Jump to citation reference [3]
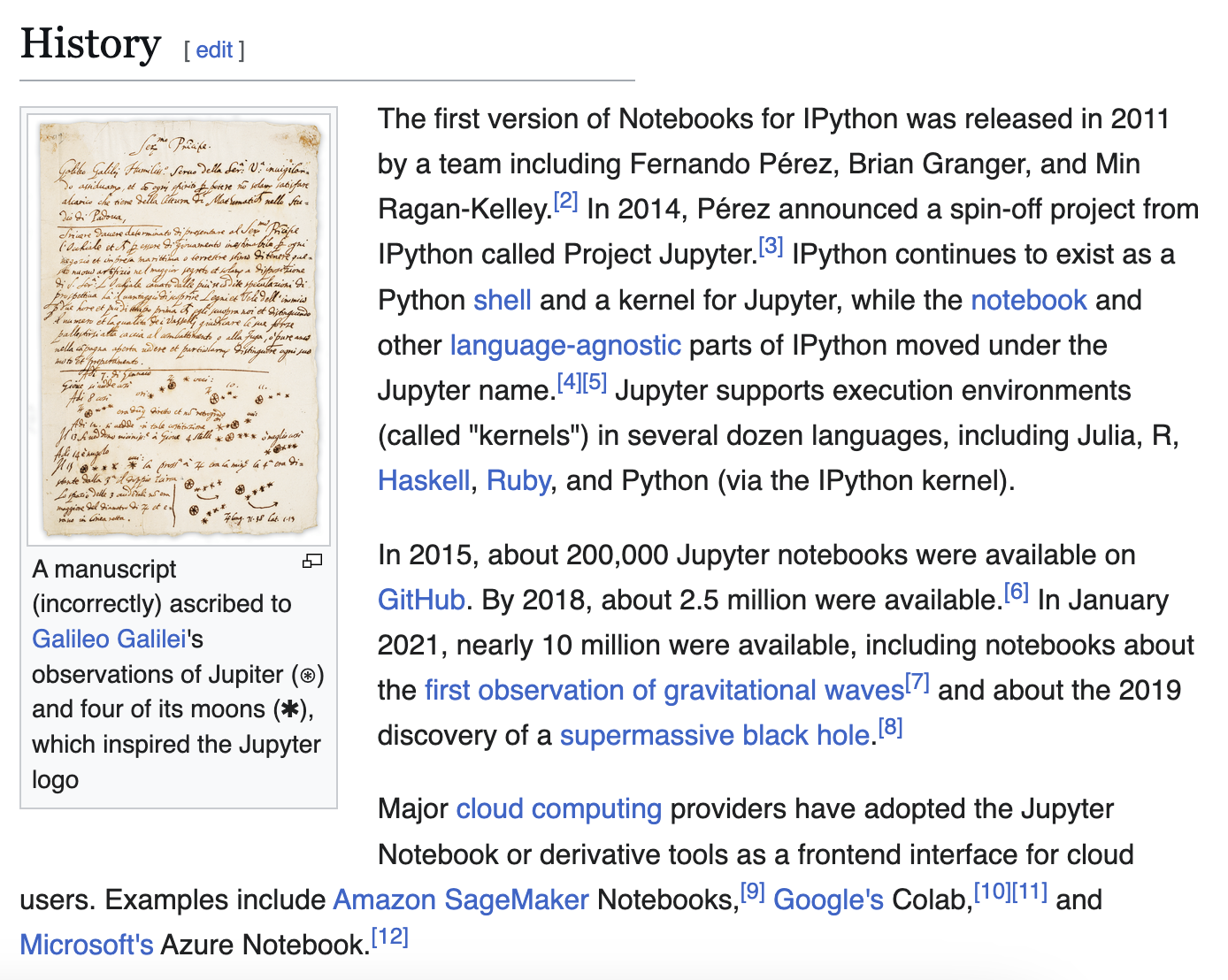Image resolution: width=1228 pixels, height=980 pixels. [x=771, y=247]
